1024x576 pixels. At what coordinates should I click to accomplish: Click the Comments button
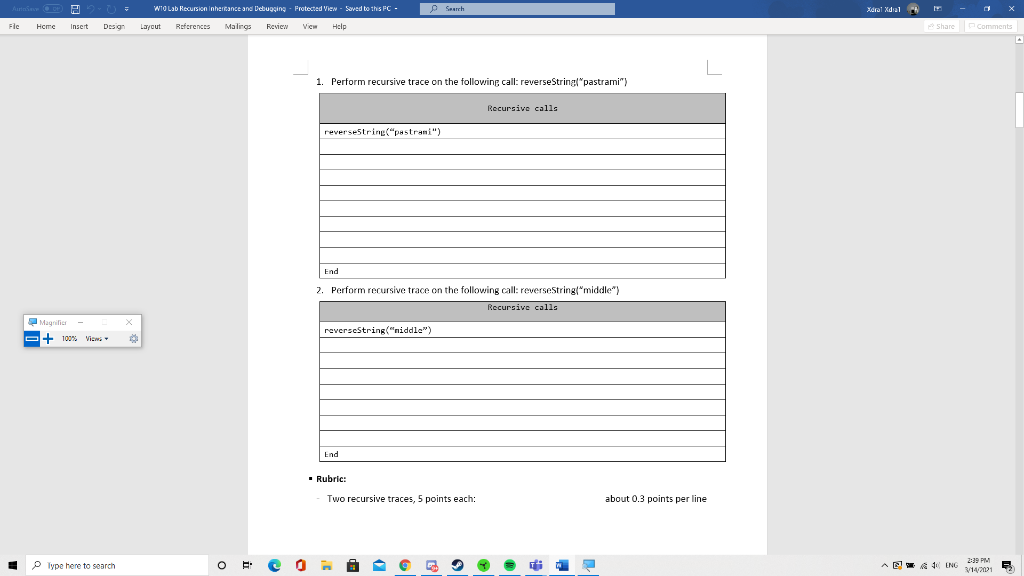pyautogui.click(x=990, y=27)
